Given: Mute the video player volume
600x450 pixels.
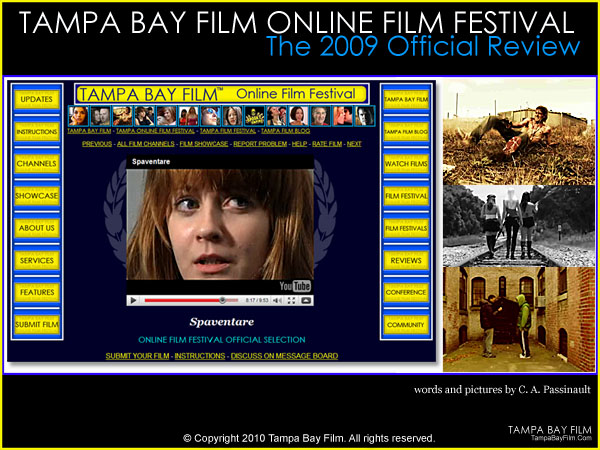Looking at the screenshot, I should pyautogui.click(x=277, y=300).
